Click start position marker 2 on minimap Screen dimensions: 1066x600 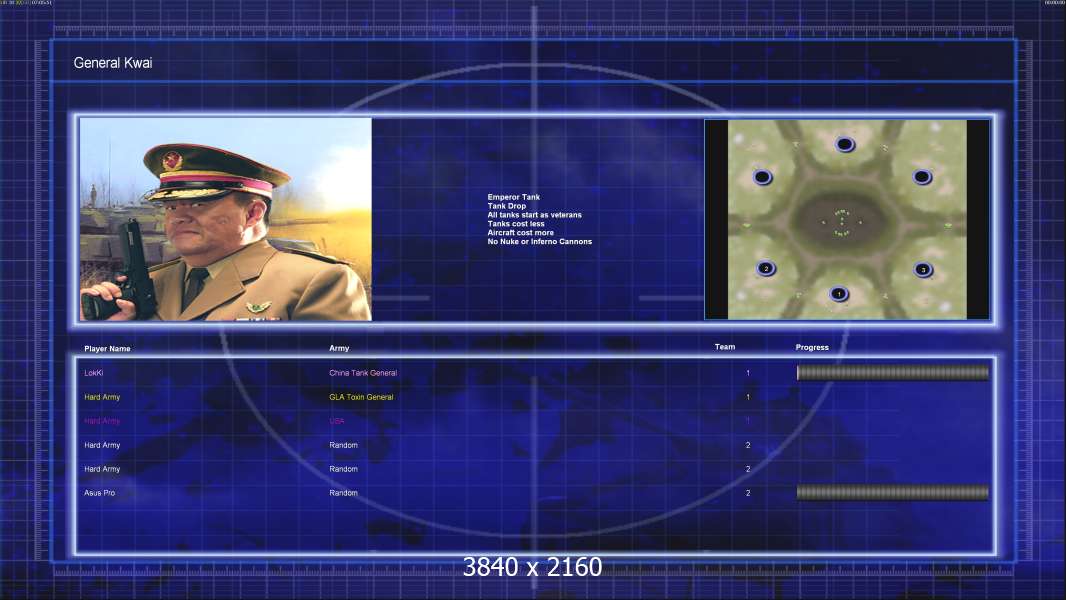click(766, 268)
